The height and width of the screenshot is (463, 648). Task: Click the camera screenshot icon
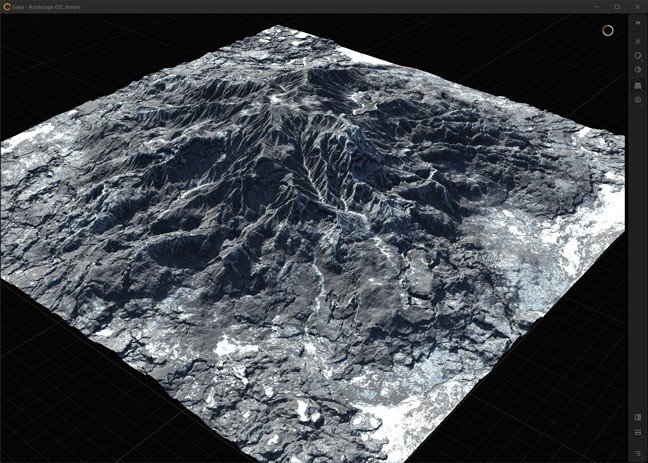pos(638,100)
